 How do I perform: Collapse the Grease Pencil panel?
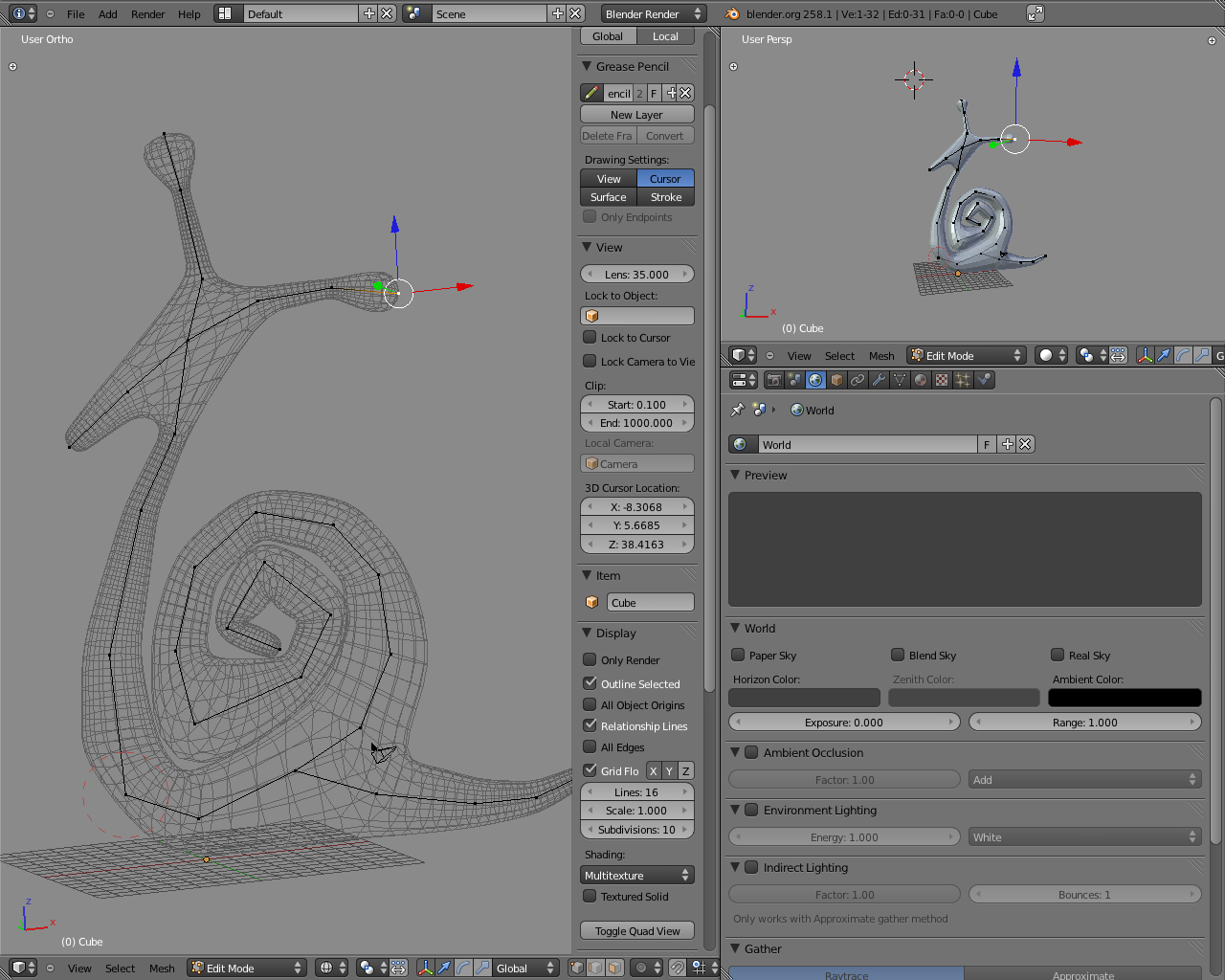587,66
